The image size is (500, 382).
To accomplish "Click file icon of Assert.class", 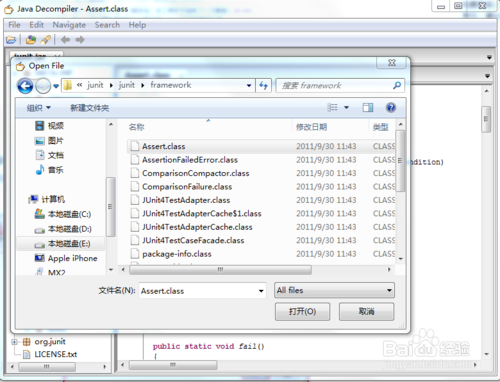I will pyautogui.click(x=135, y=146).
